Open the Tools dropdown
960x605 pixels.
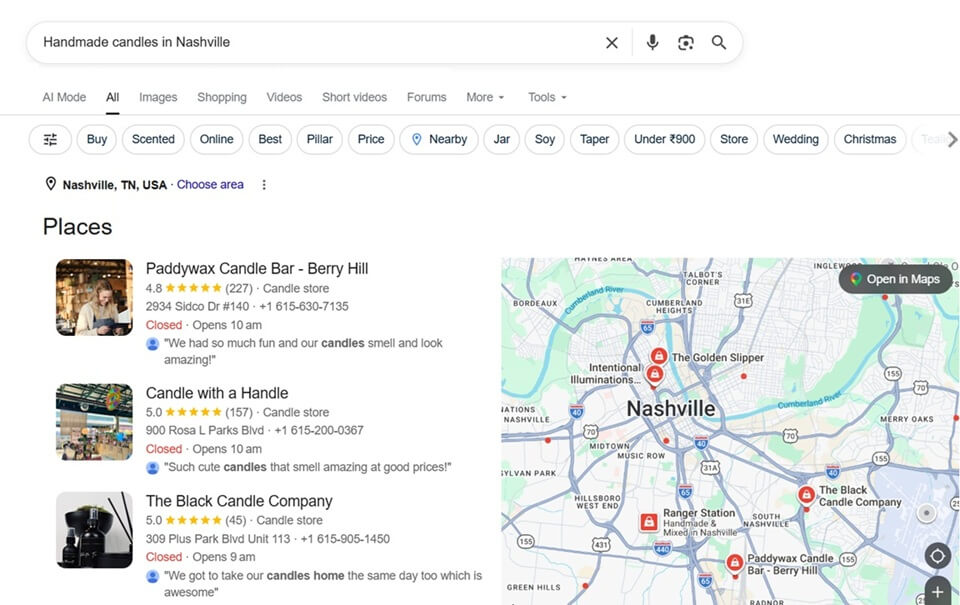point(547,97)
